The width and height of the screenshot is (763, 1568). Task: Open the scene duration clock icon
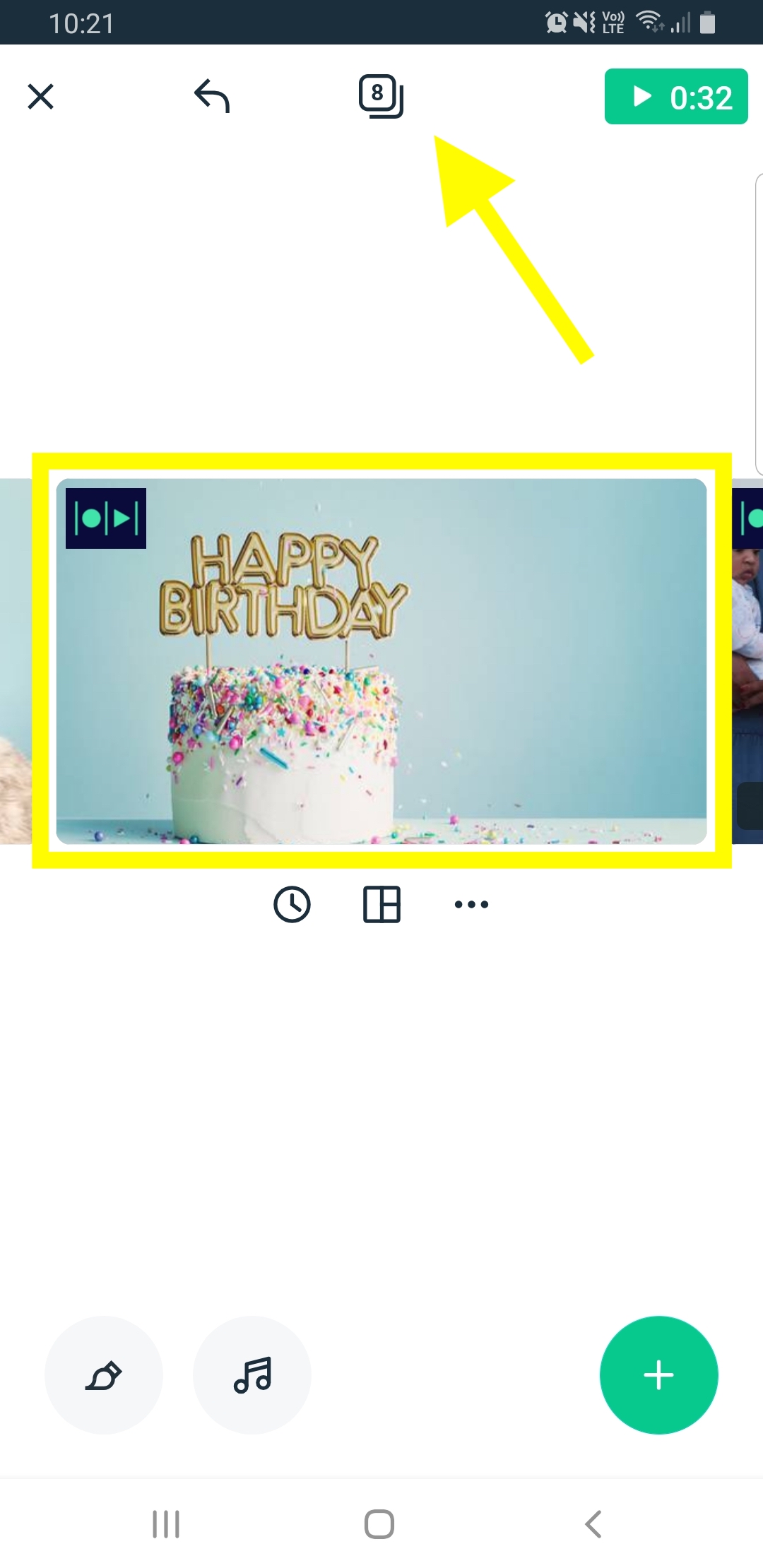pyautogui.click(x=292, y=904)
